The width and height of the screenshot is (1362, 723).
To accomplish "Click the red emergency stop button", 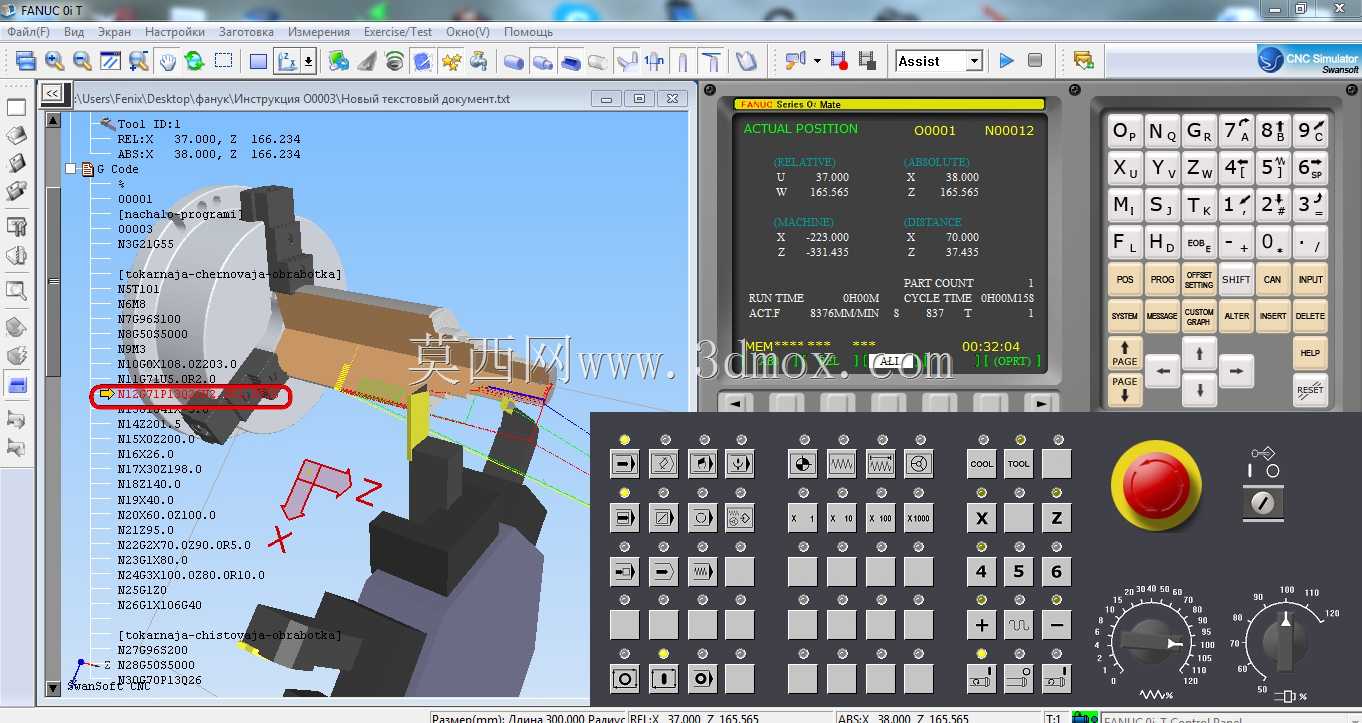I will click(1156, 485).
